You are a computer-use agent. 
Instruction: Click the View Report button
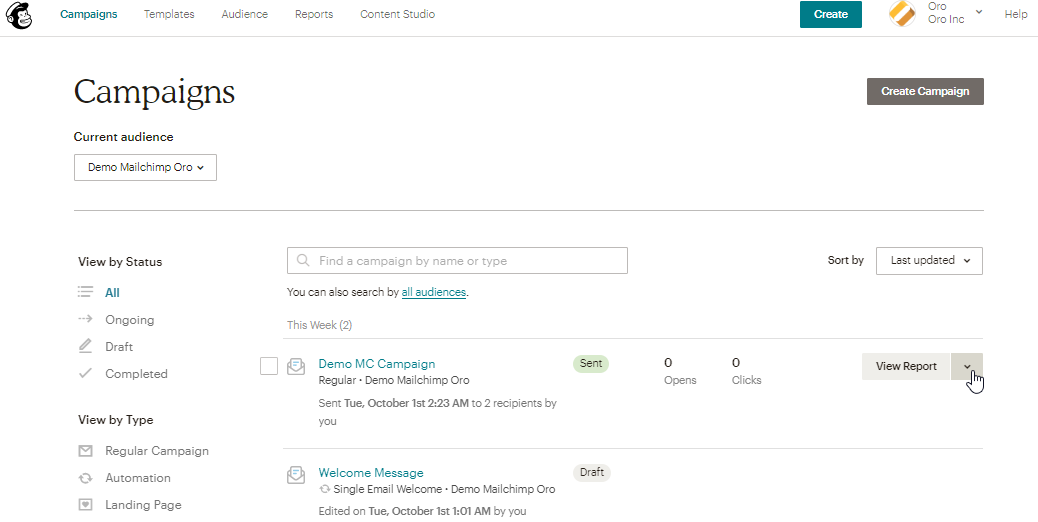[x=906, y=367]
